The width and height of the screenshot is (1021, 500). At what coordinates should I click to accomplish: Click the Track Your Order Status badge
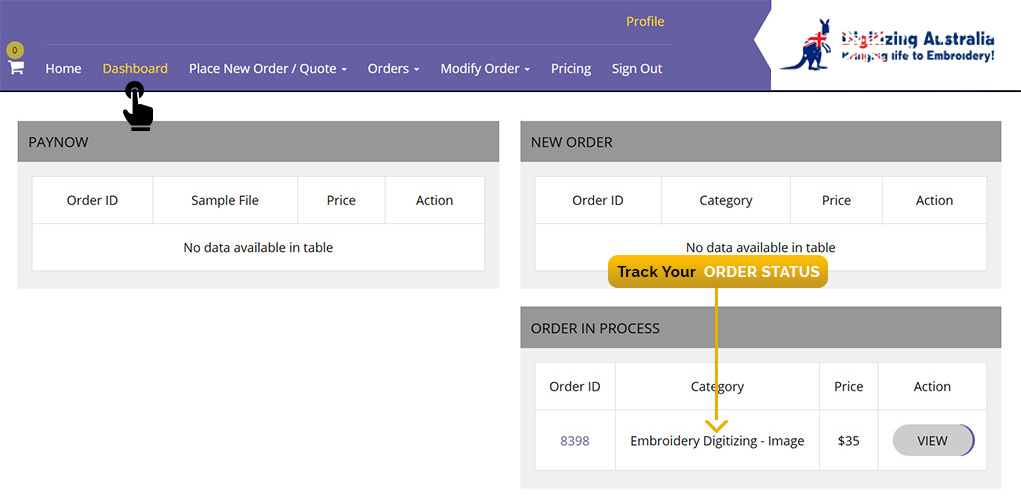pyautogui.click(x=718, y=272)
